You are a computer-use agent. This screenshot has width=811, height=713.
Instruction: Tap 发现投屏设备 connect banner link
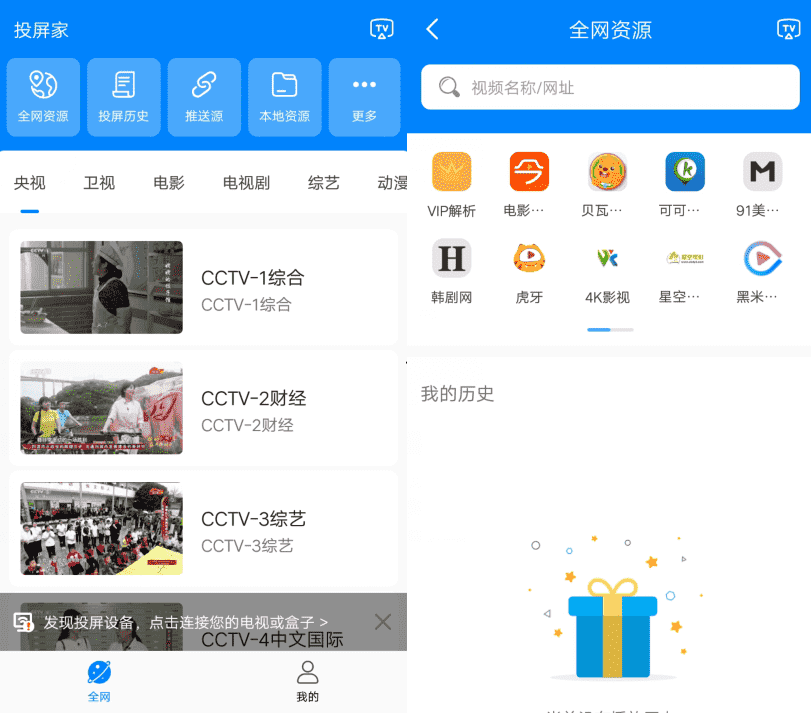(186, 622)
